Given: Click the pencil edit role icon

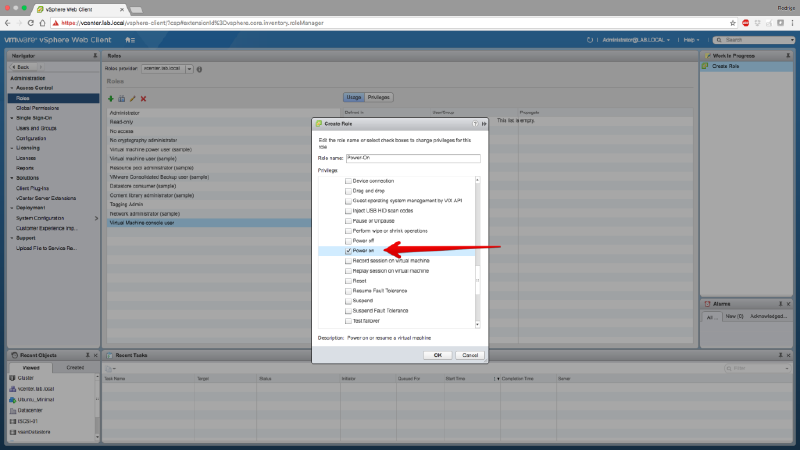Looking at the screenshot, I should click(x=132, y=98).
